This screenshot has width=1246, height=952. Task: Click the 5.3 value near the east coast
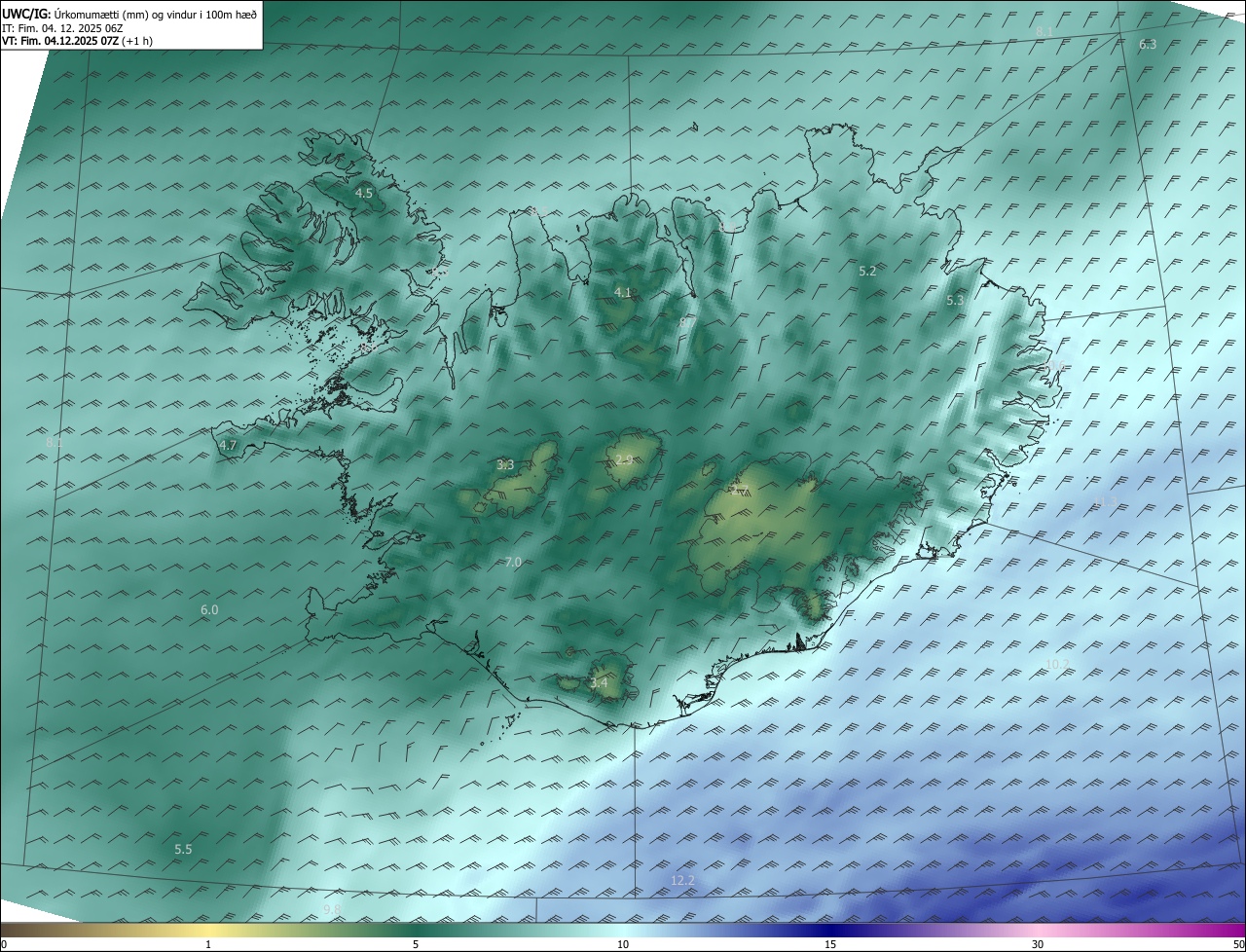(x=955, y=301)
